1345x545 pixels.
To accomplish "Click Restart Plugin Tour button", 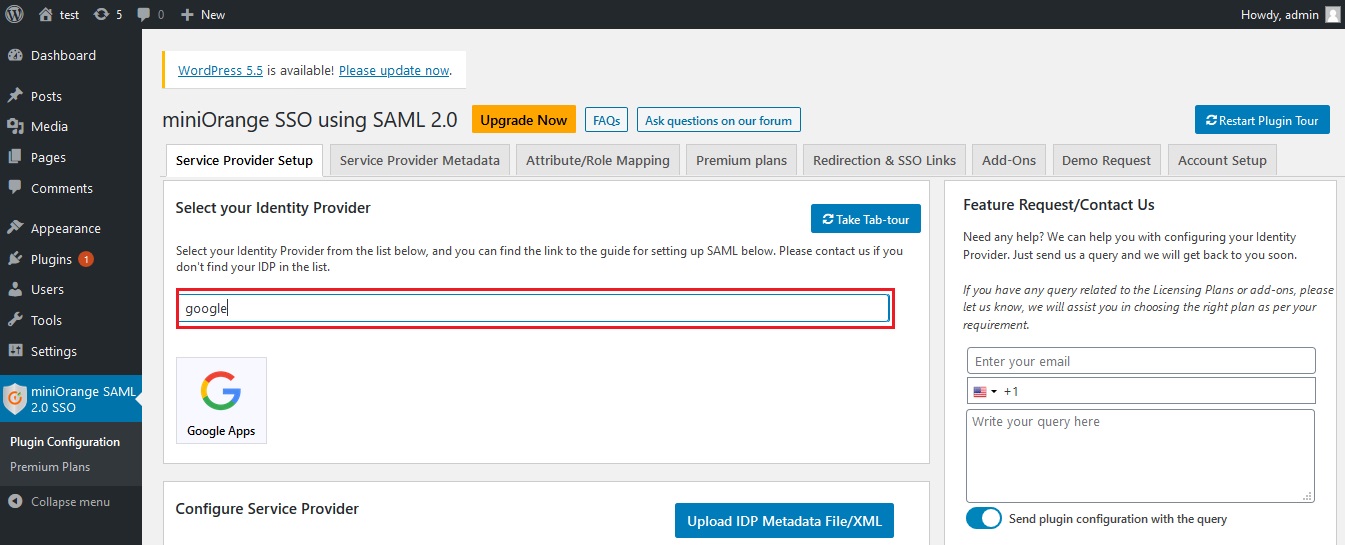I will (x=1262, y=120).
